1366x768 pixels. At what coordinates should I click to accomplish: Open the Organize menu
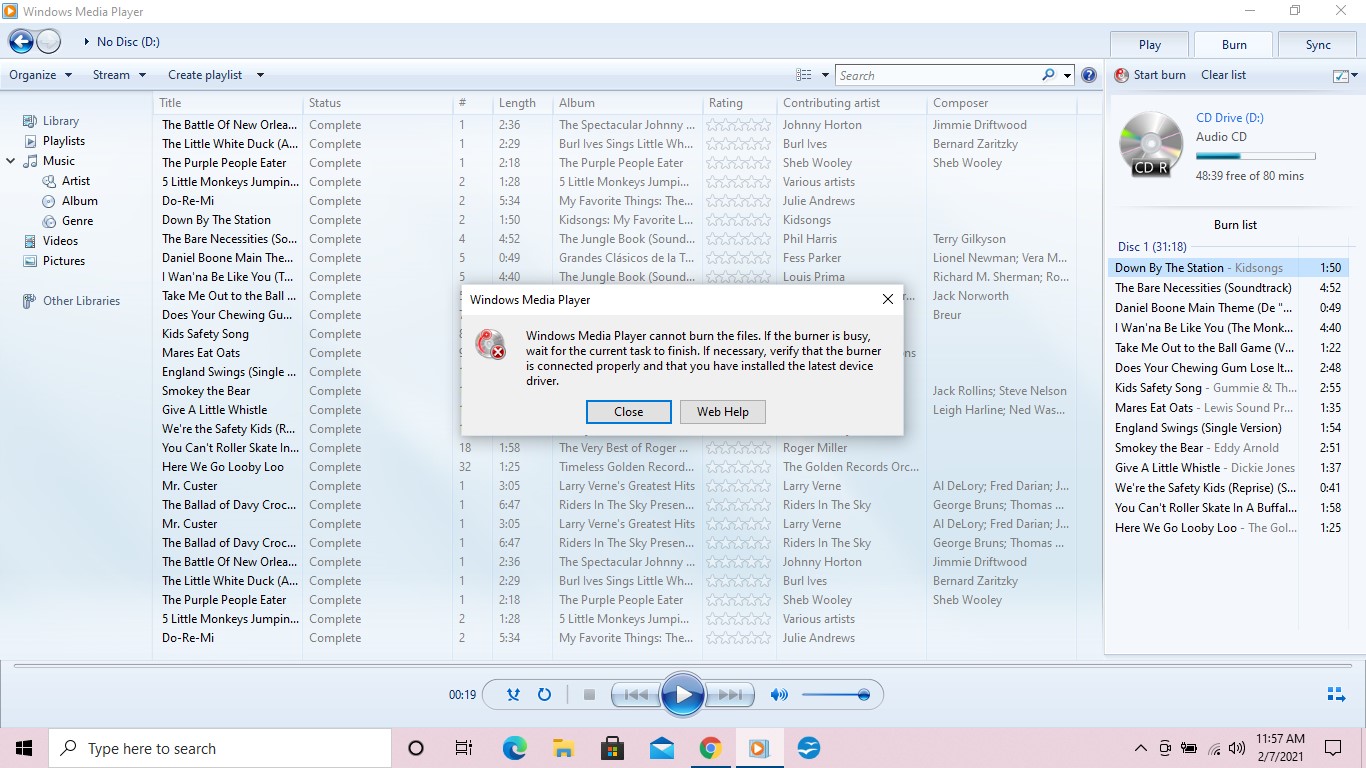tap(40, 75)
